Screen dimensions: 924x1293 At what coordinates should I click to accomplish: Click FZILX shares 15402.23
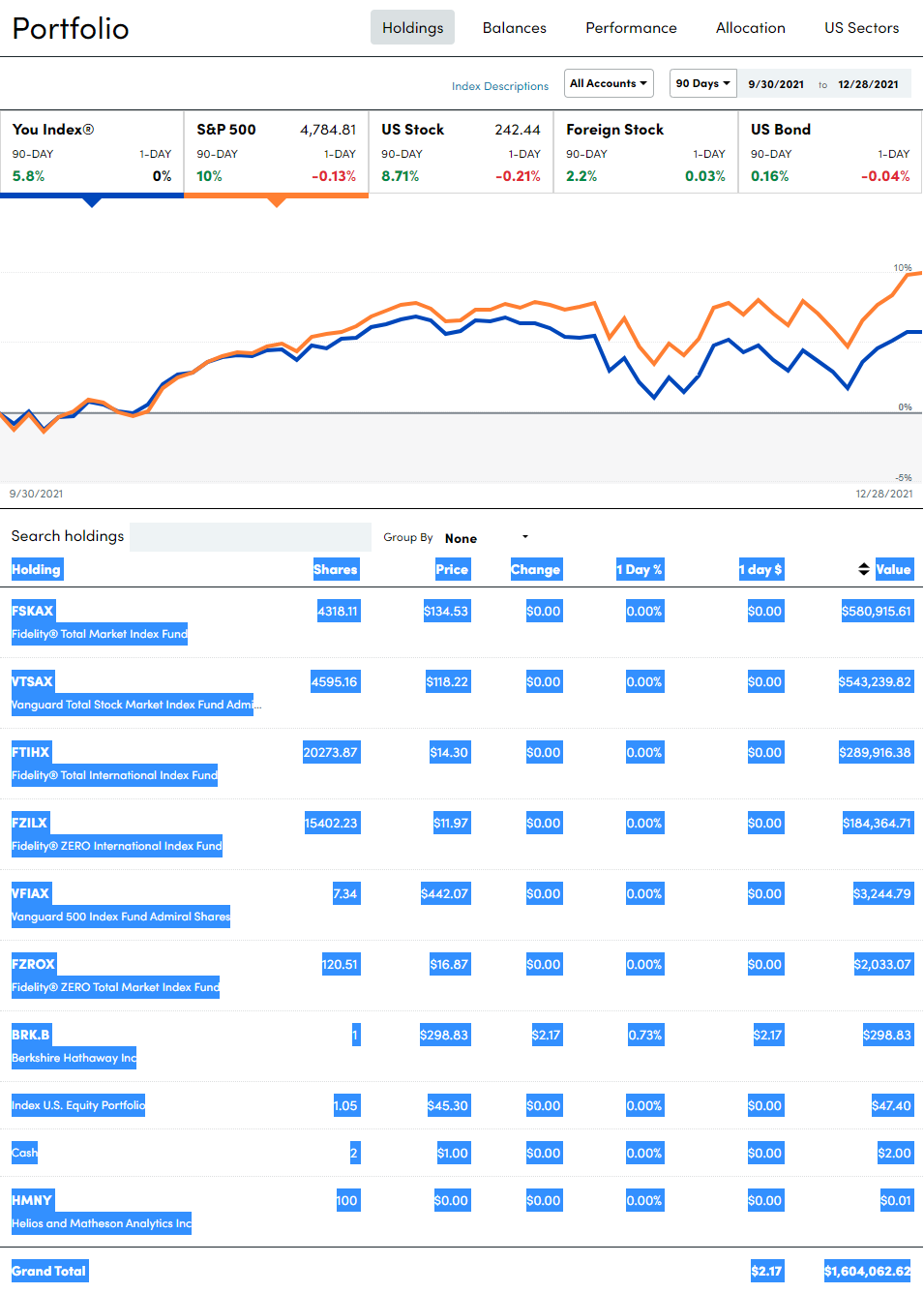(331, 824)
